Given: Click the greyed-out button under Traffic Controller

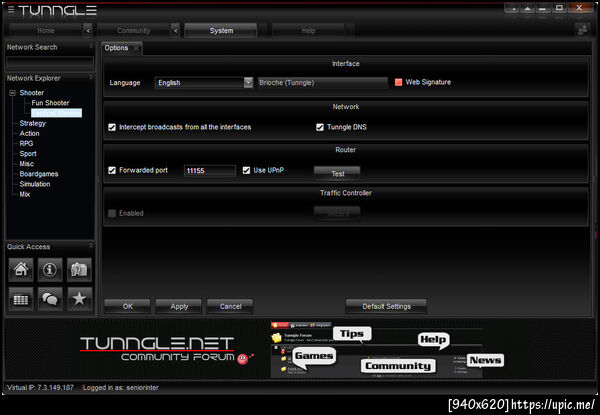Looking at the screenshot, I should point(337,213).
